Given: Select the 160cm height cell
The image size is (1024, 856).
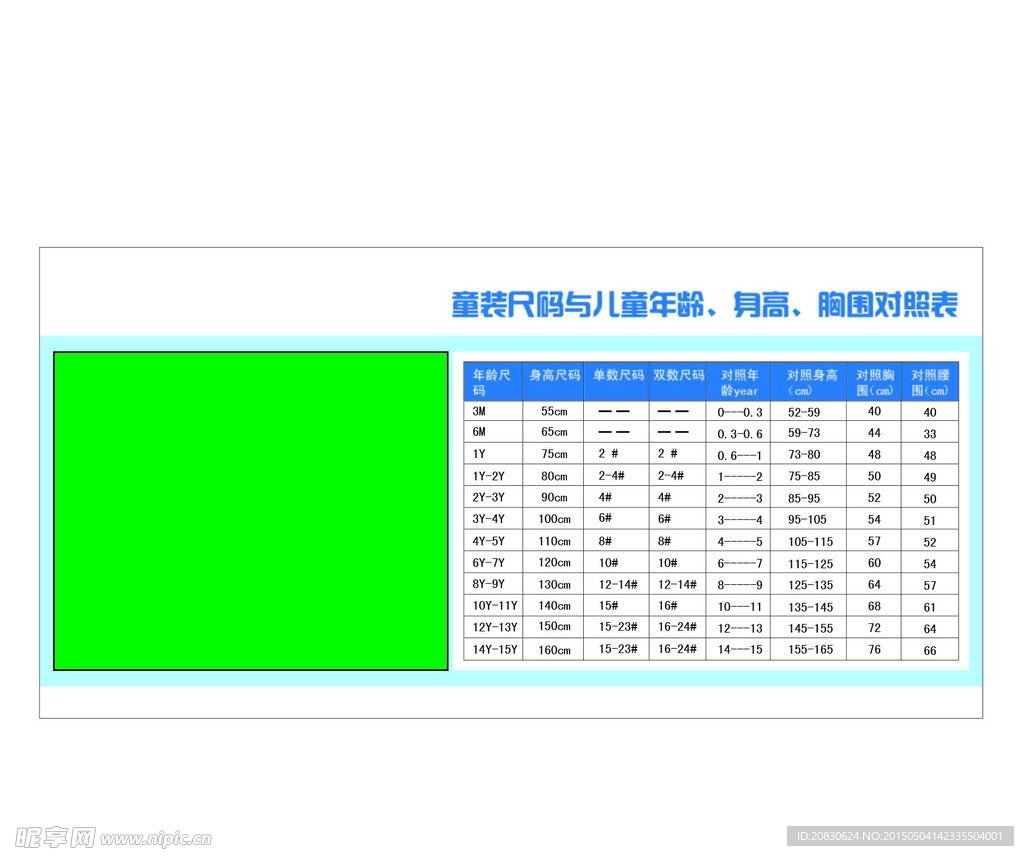Looking at the screenshot, I should pos(554,650).
